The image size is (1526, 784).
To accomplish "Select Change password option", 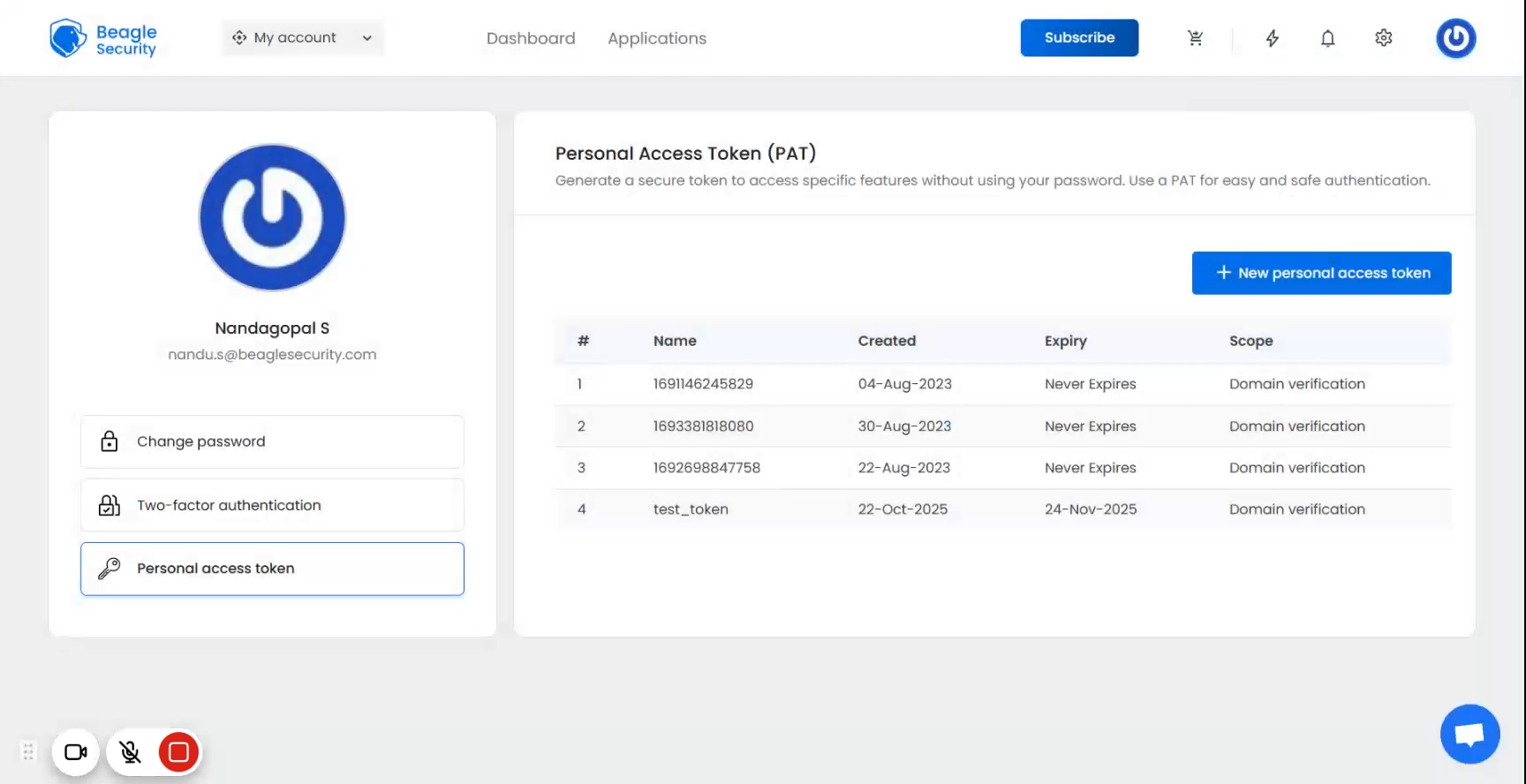I will tap(272, 441).
